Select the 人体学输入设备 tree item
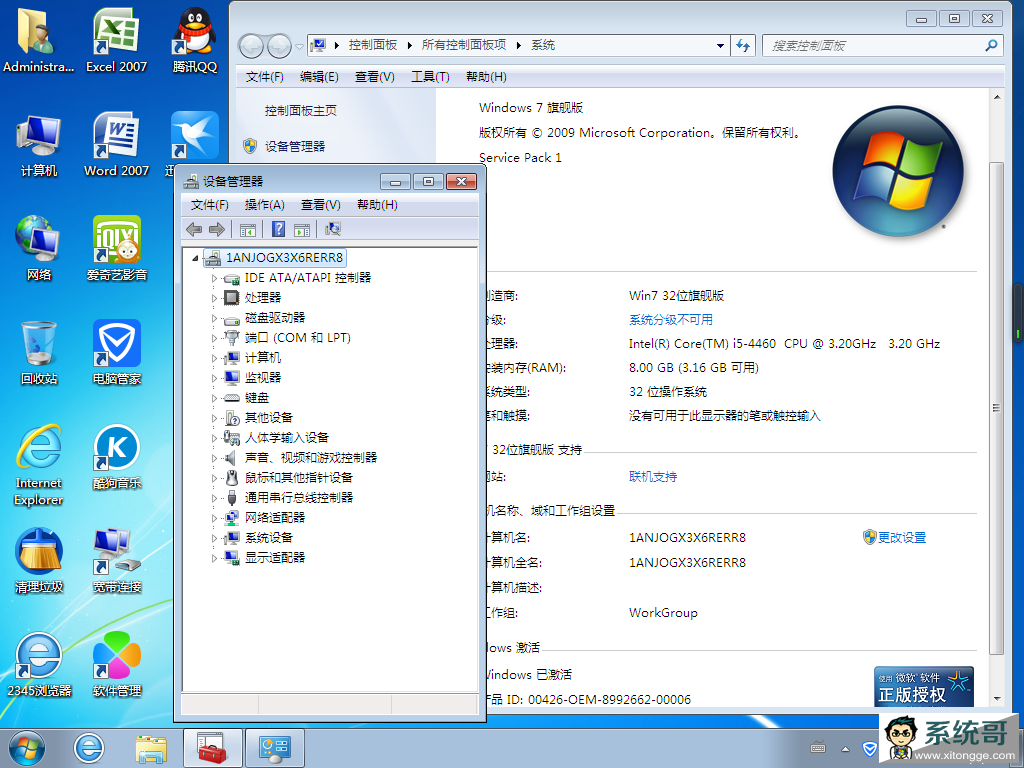This screenshot has height=768, width=1024. click(x=286, y=438)
